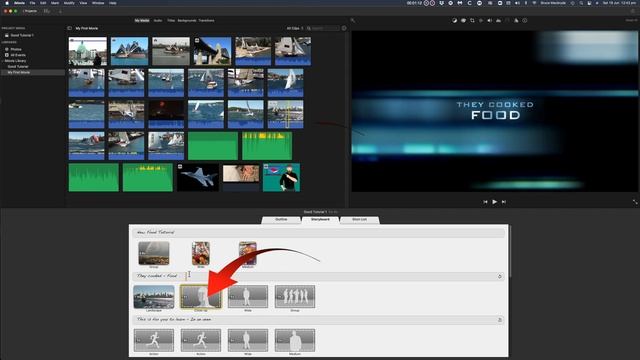Open the Apple menu
Viewport: 640px width, 360px height.
click(7, 3)
